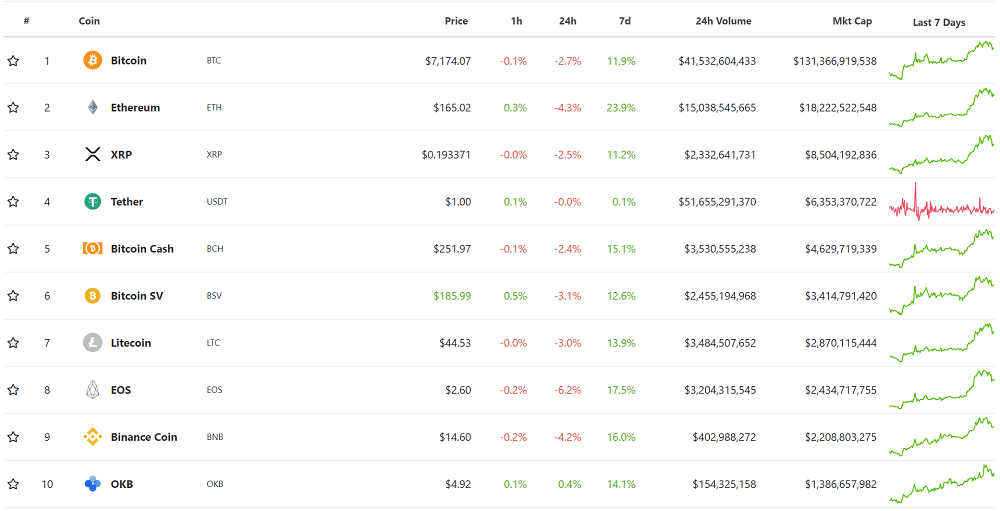
Task: Open Tether's red 7-day sparkline
Action: tap(942, 202)
